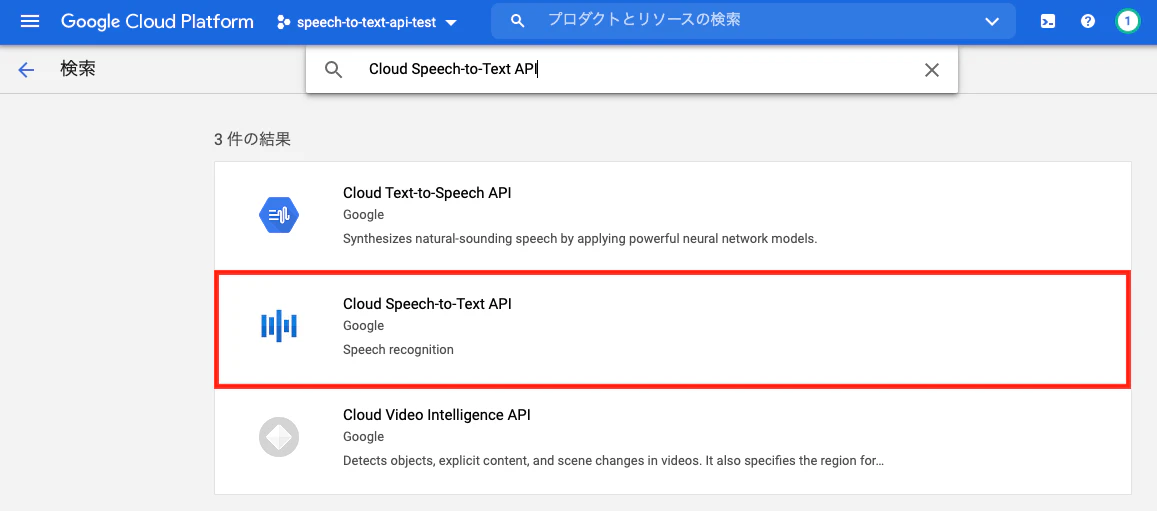Viewport: 1157px width, 511px height.
Task: Click the 'Synthesizes natural-sounding speech' description
Action: (x=580, y=239)
